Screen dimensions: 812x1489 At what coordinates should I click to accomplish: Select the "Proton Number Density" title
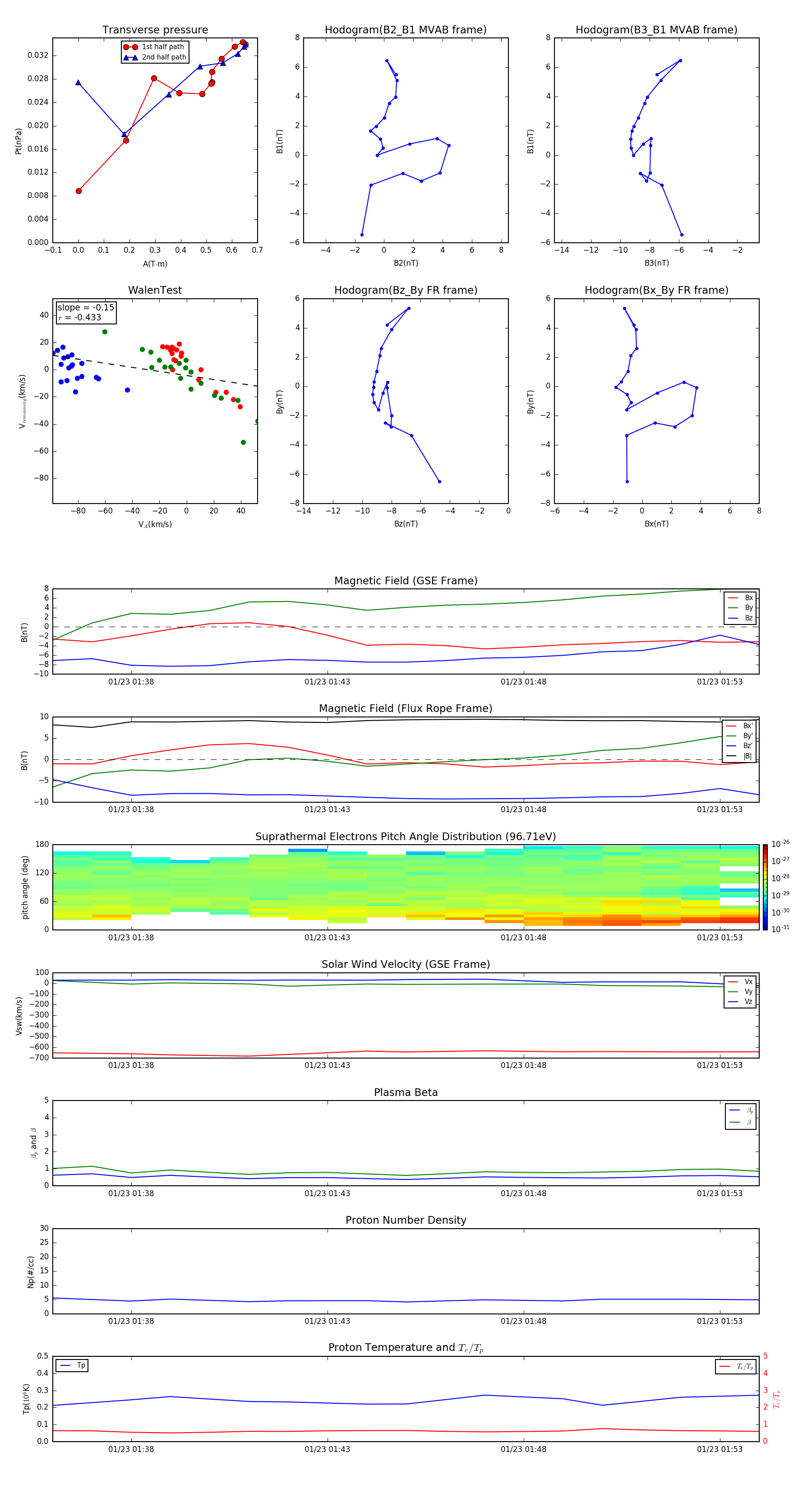(406, 1220)
